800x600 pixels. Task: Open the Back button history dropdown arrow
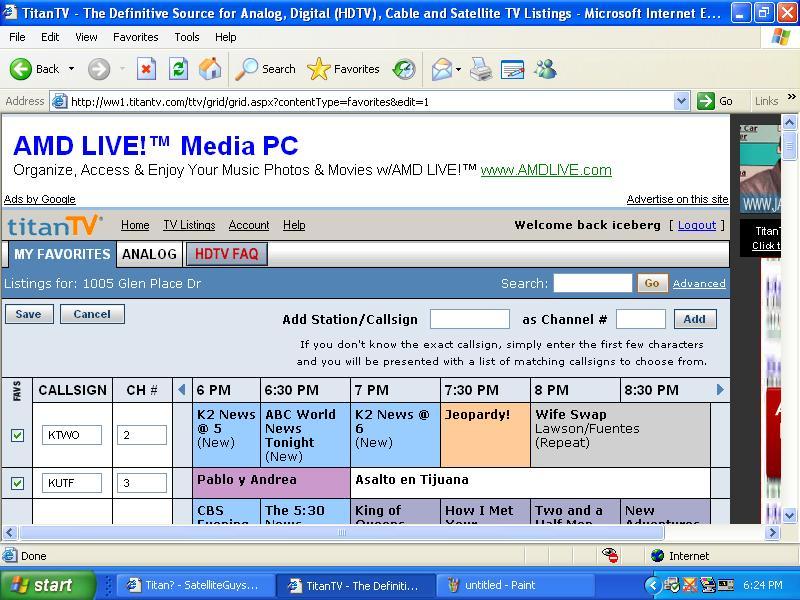pyautogui.click(x=71, y=69)
